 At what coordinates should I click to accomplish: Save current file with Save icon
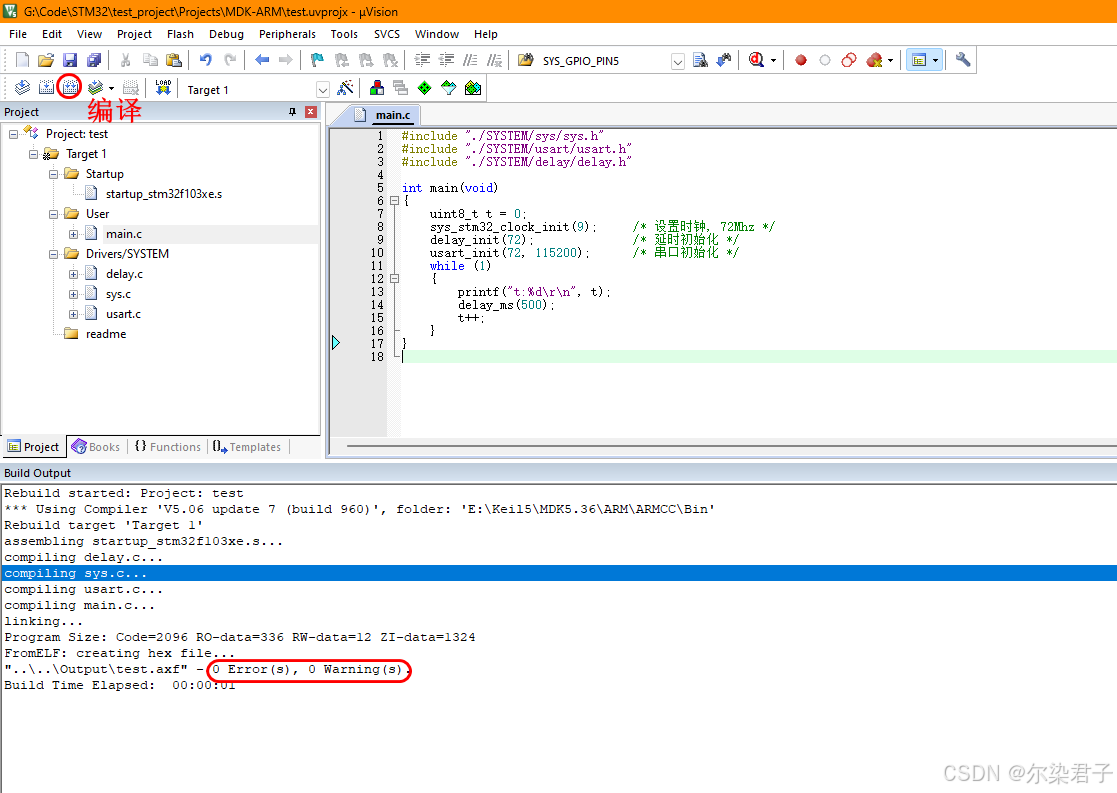[x=70, y=61]
